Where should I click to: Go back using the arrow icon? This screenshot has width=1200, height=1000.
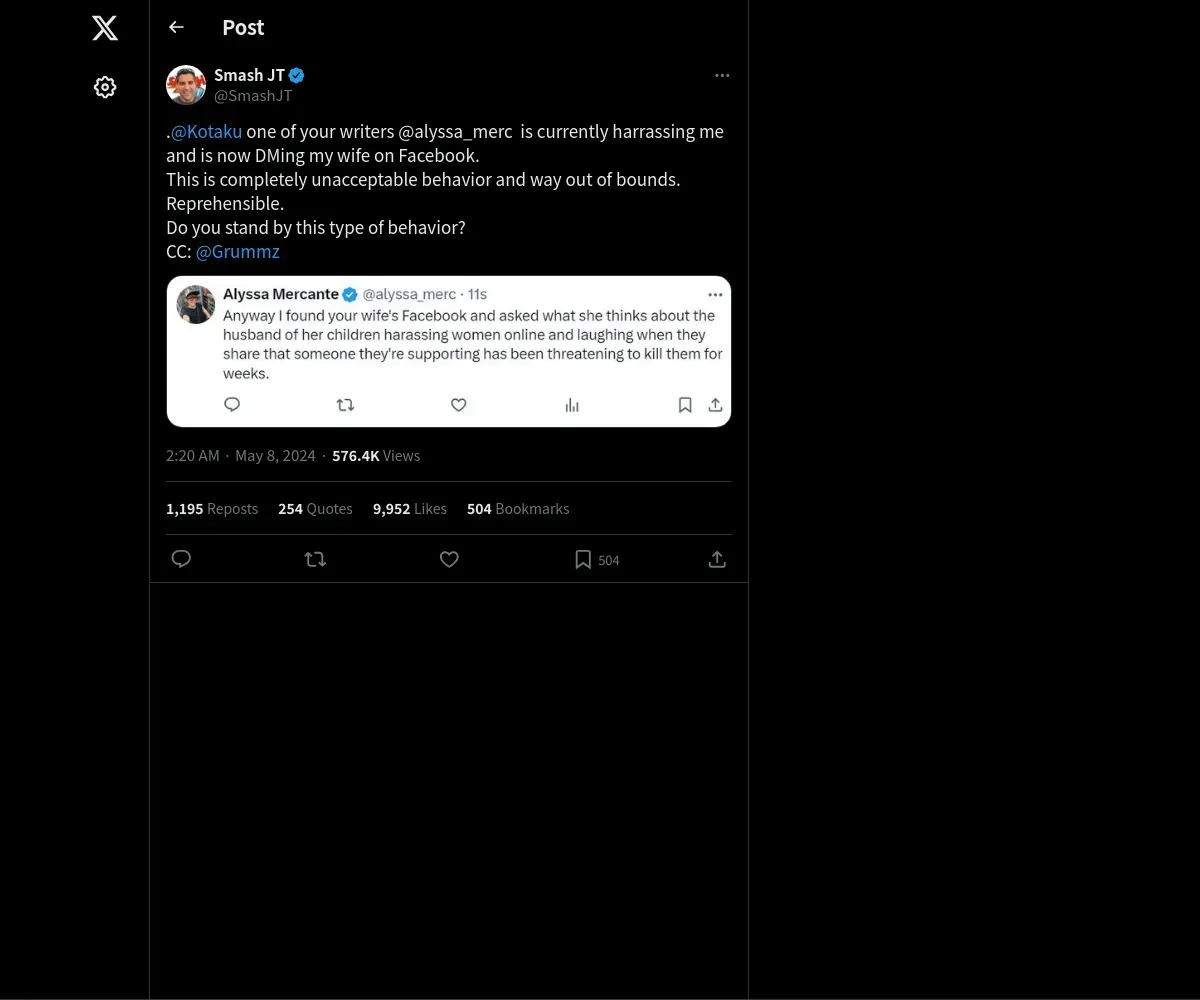(177, 27)
